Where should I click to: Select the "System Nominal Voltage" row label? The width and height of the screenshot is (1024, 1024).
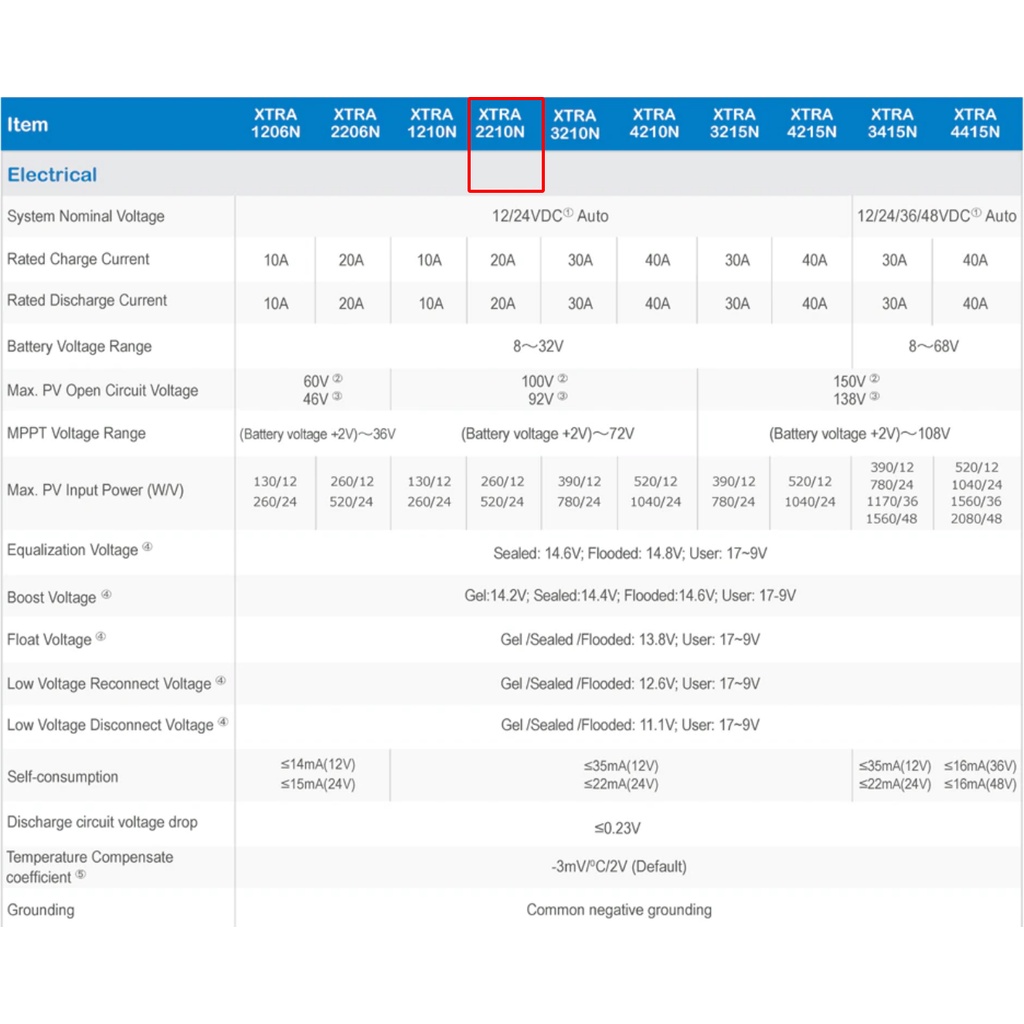pos(86,216)
